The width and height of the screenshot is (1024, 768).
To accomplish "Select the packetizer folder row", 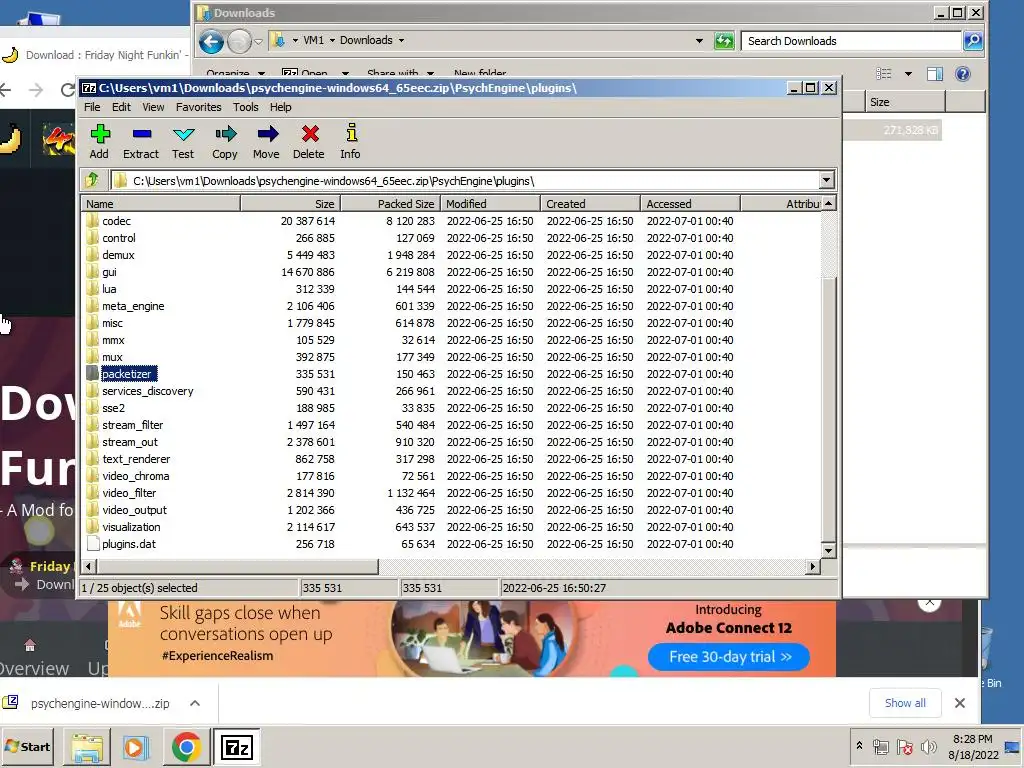I will [451, 374].
